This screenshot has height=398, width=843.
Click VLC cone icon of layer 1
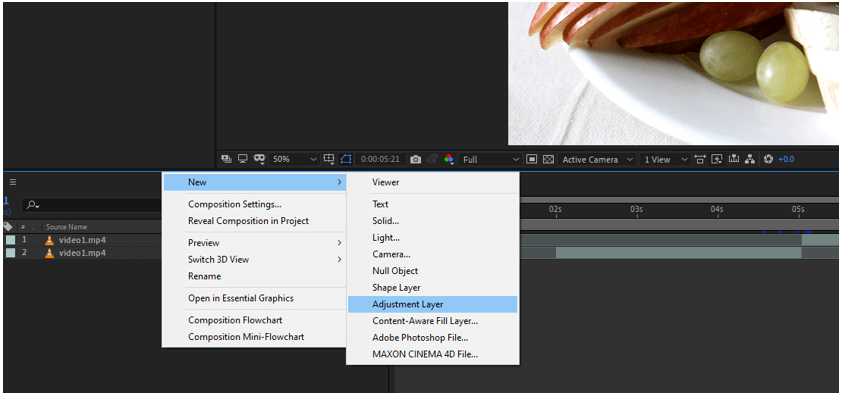click(x=49, y=240)
